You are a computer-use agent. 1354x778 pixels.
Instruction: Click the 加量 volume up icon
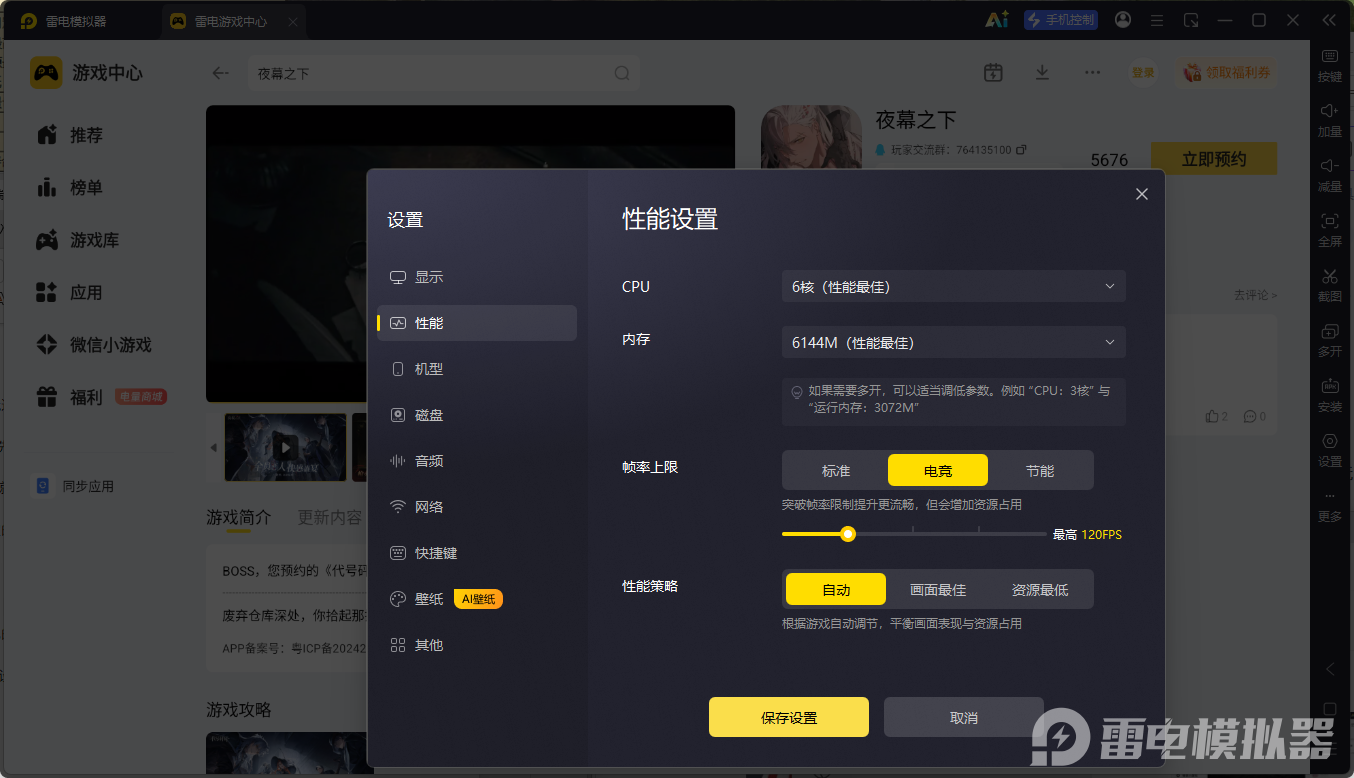(1330, 112)
